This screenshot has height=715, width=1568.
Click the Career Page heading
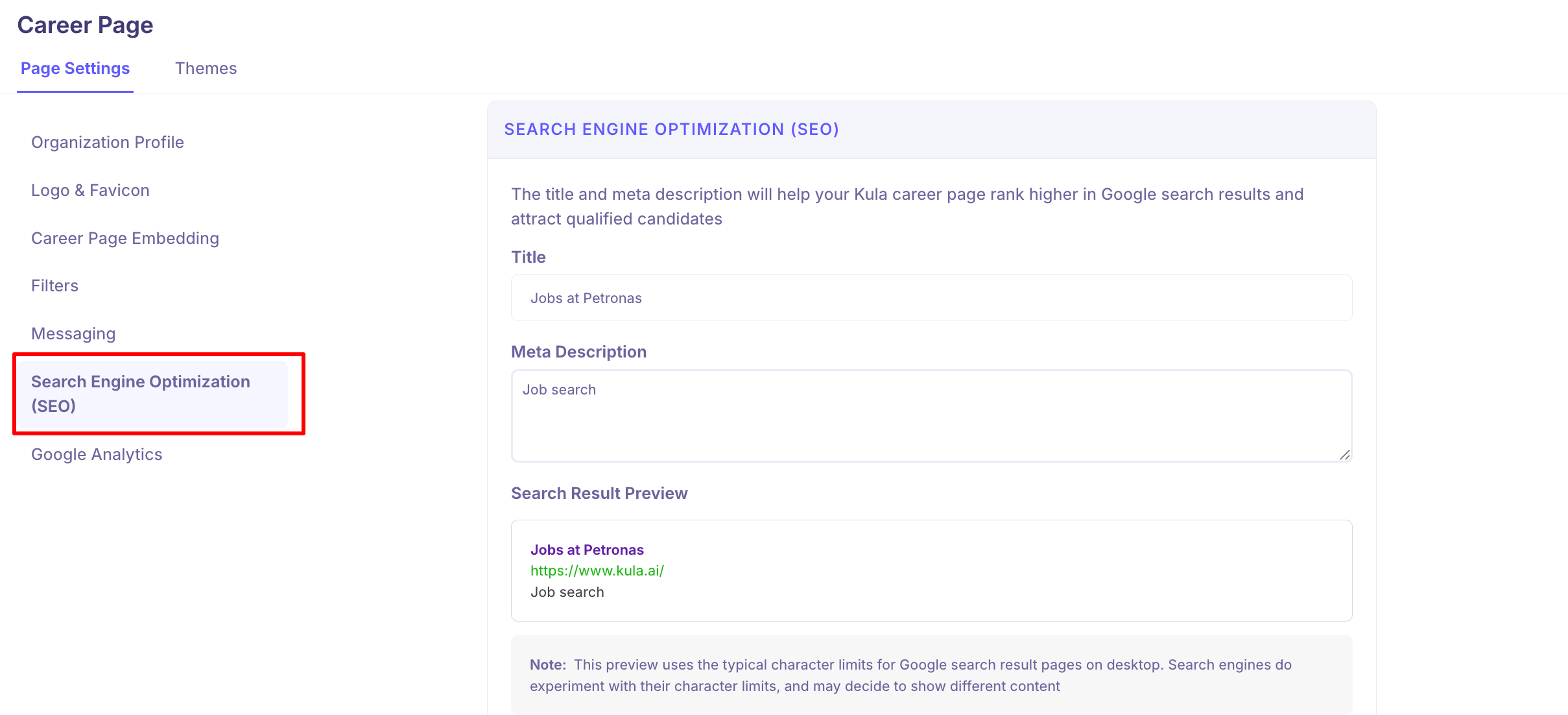tap(85, 25)
